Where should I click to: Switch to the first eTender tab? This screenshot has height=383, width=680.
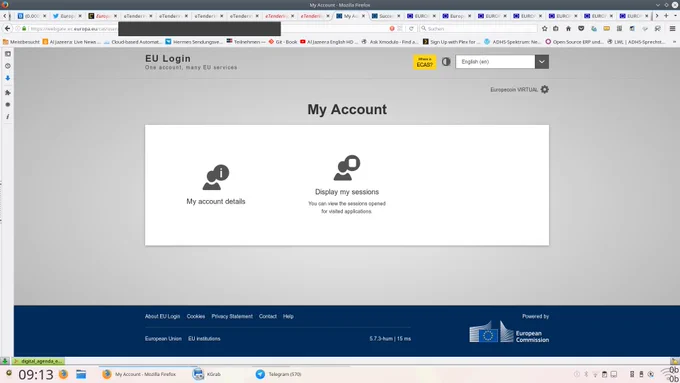coord(138,16)
